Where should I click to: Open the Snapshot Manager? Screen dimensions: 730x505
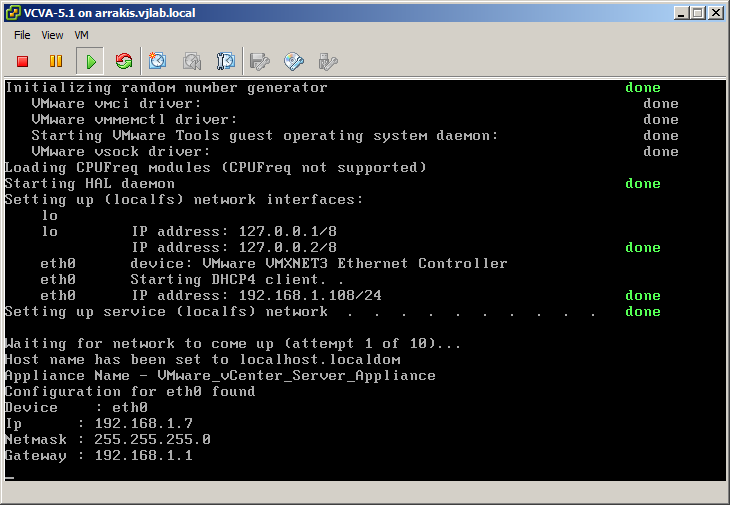(x=226, y=62)
